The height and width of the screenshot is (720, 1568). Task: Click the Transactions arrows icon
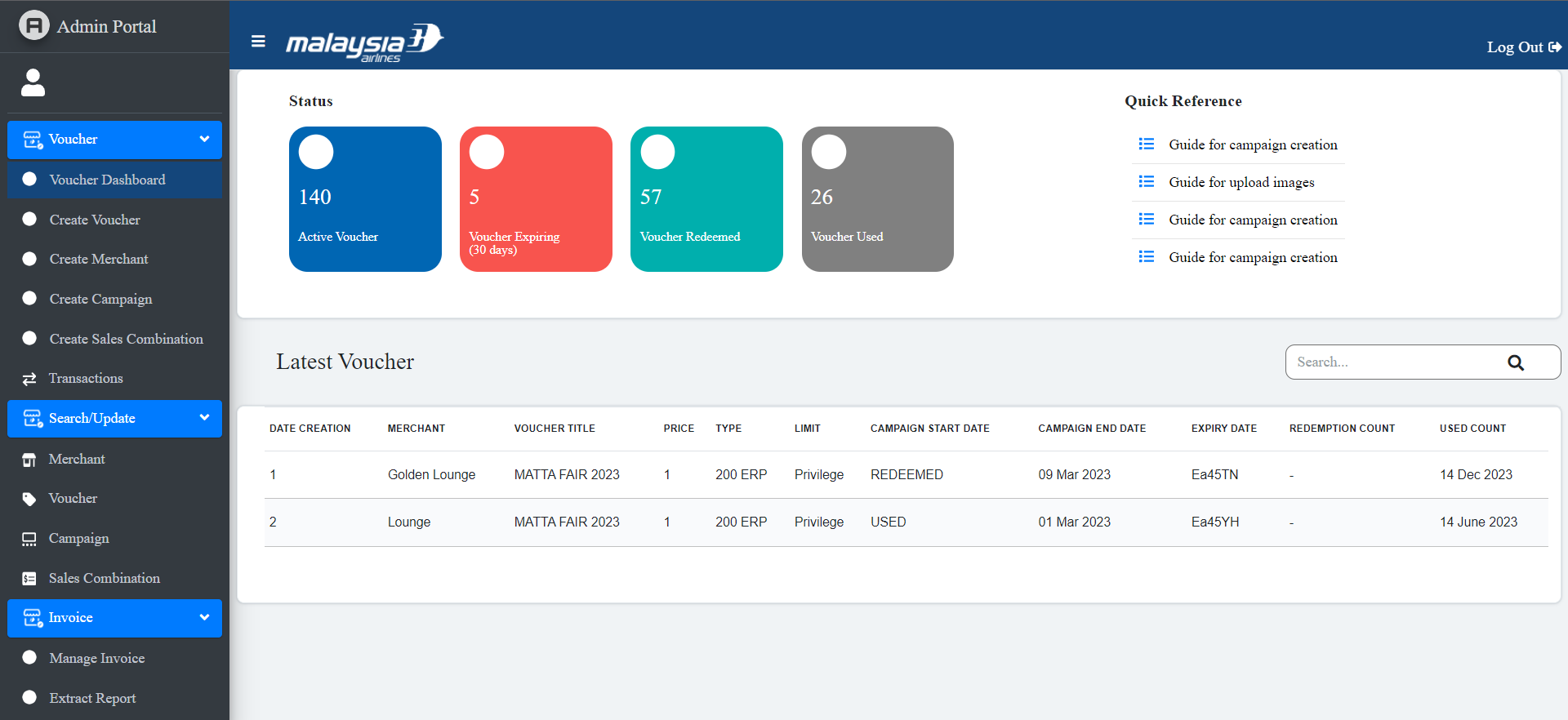29,379
